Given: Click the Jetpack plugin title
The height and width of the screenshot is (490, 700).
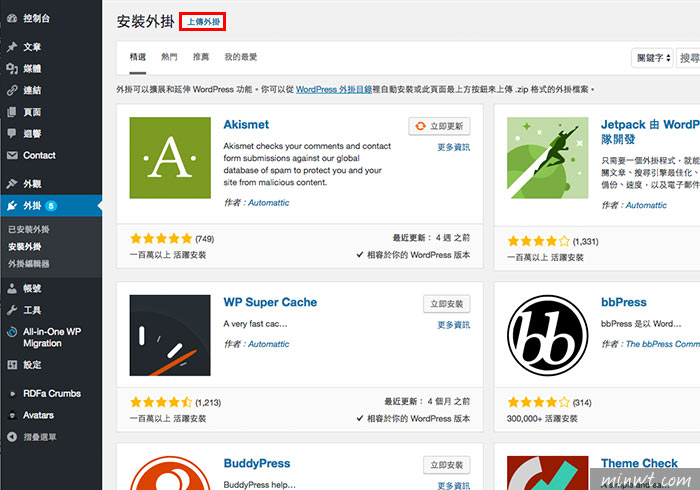Looking at the screenshot, I should (650, 132).
